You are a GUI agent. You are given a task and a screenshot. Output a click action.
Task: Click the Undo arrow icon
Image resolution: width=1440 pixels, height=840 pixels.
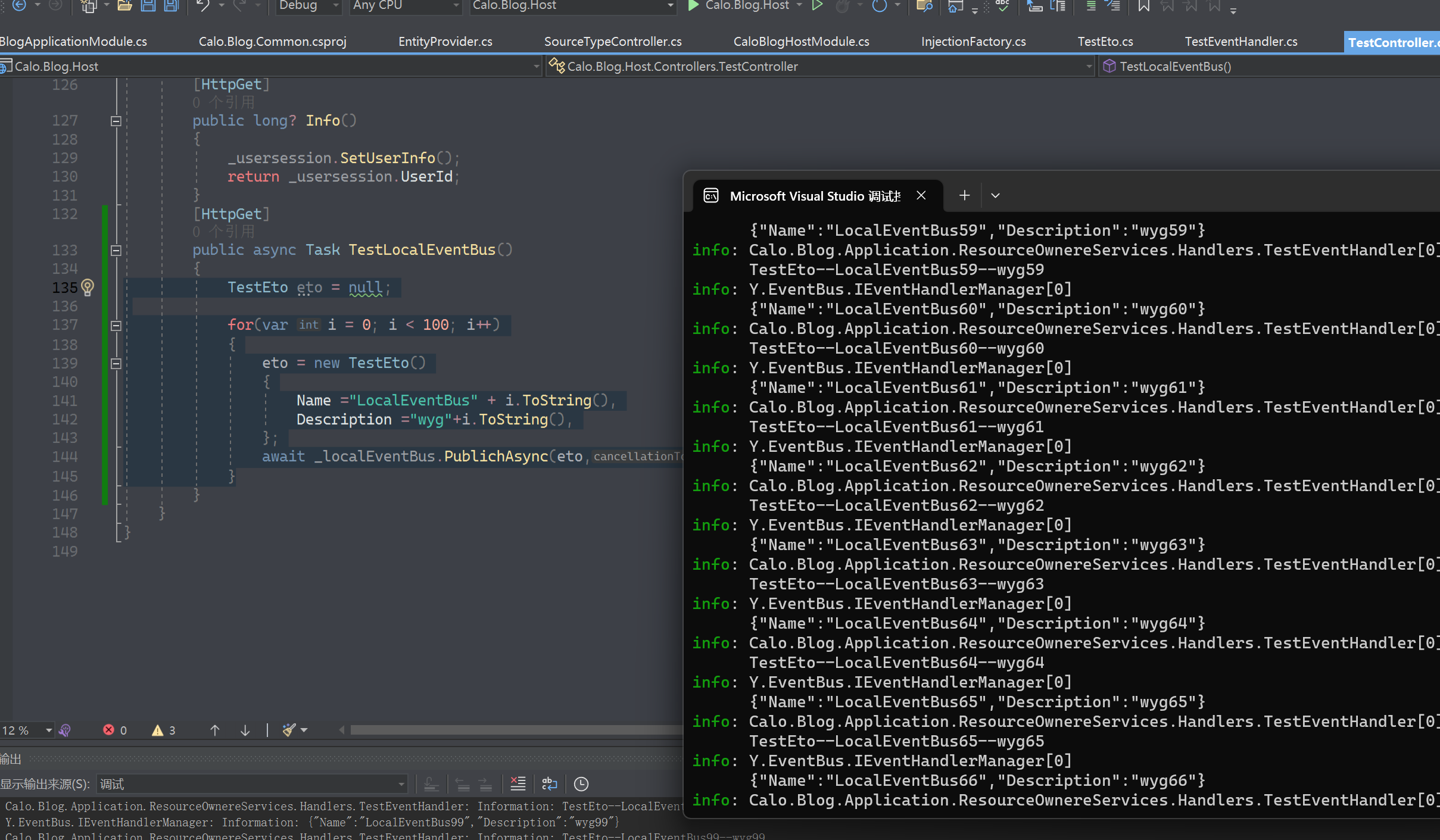203,6
